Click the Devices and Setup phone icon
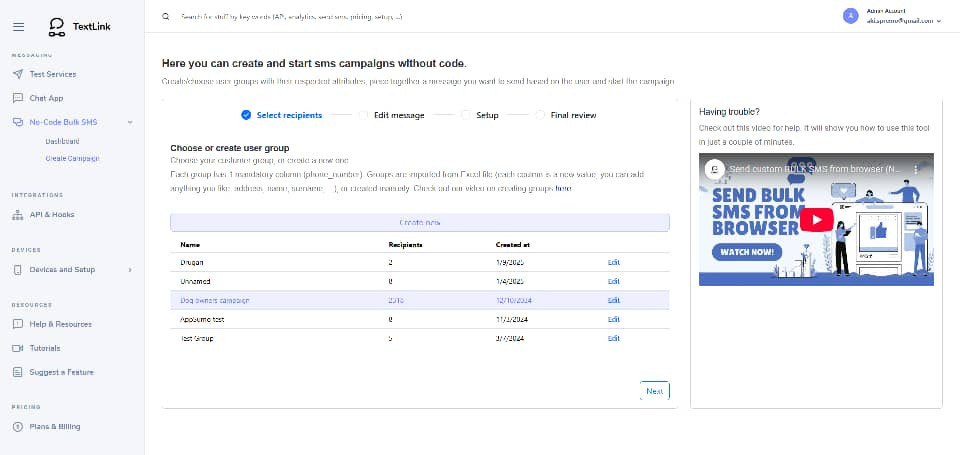960x455 pixels. coord(17,269)
